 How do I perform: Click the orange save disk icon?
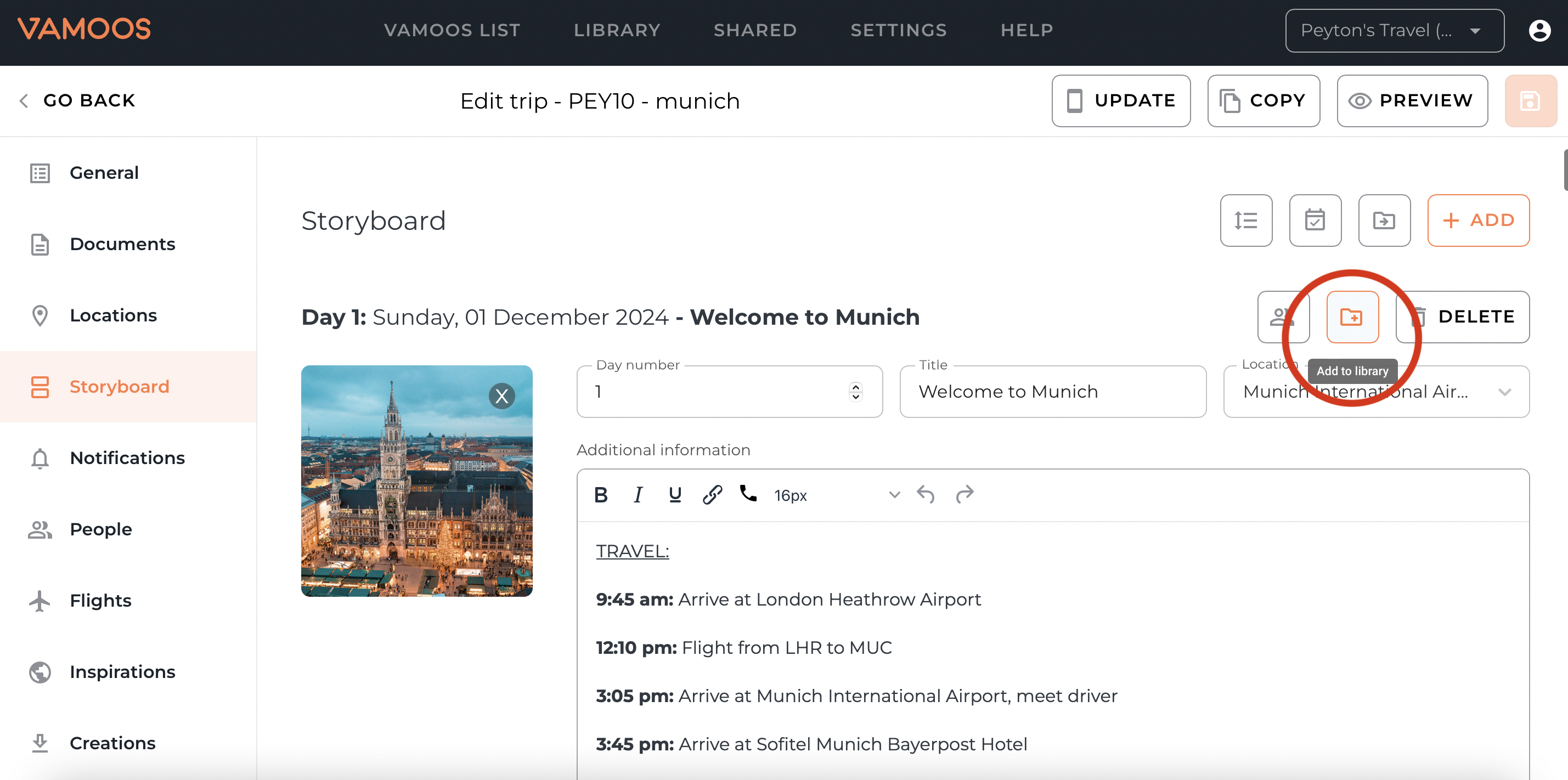pyautogui.click(x=1530, y=101)
